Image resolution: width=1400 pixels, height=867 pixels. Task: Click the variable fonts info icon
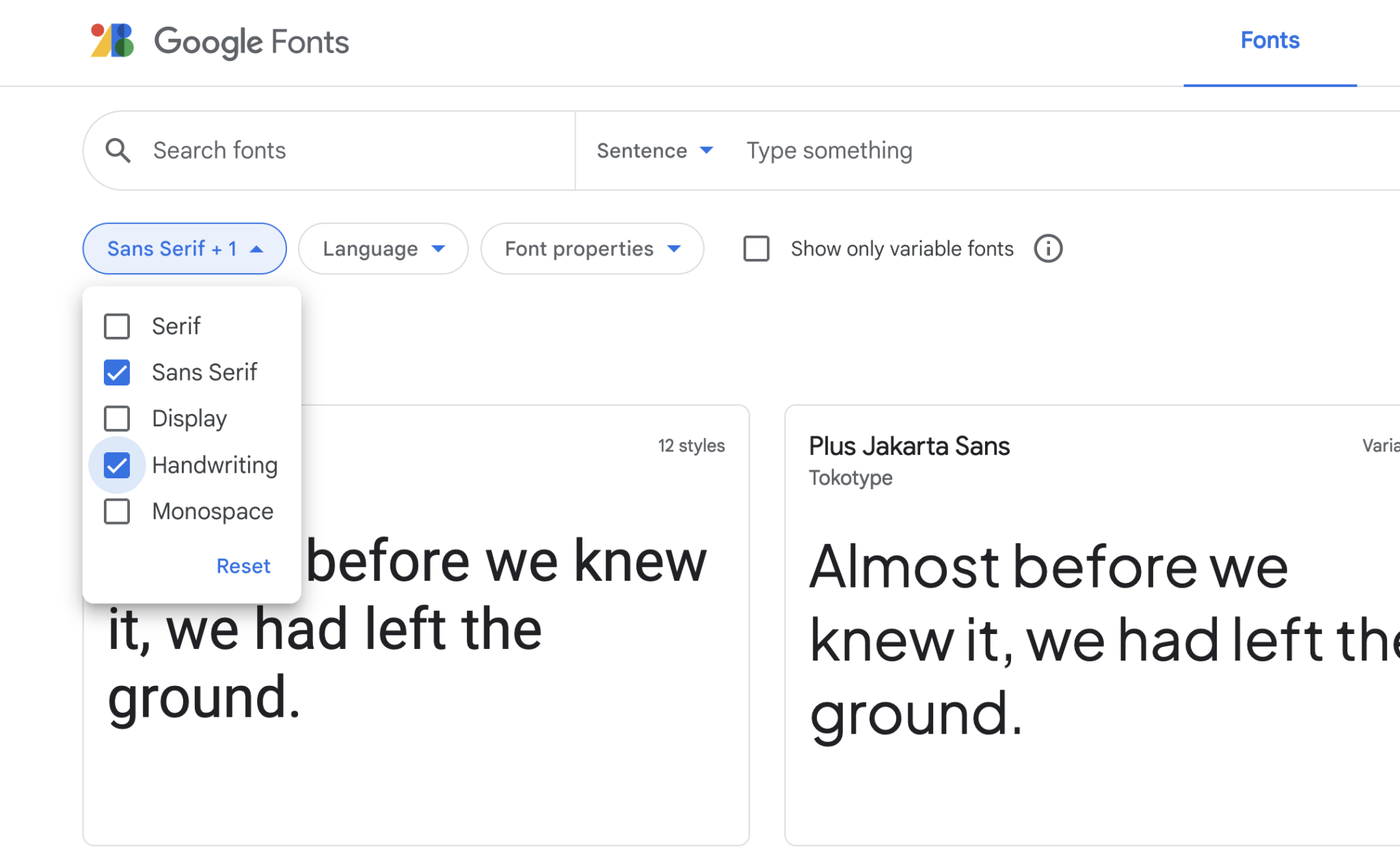(x=1048, y=249)
